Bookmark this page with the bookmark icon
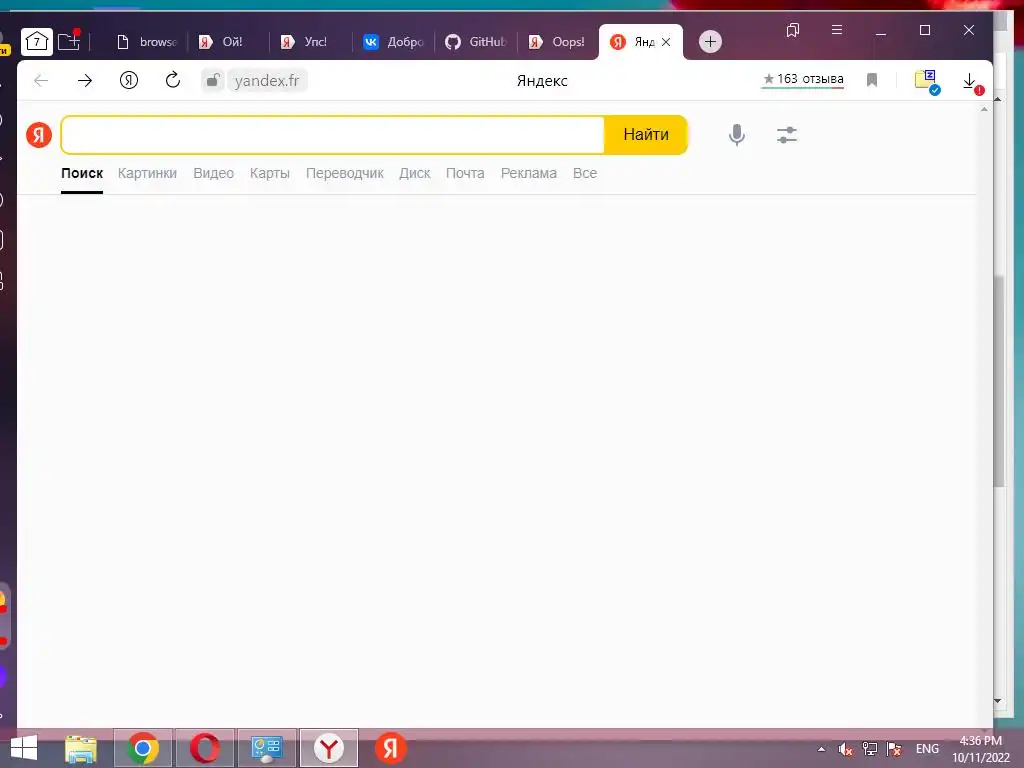 tap(872, 80)
